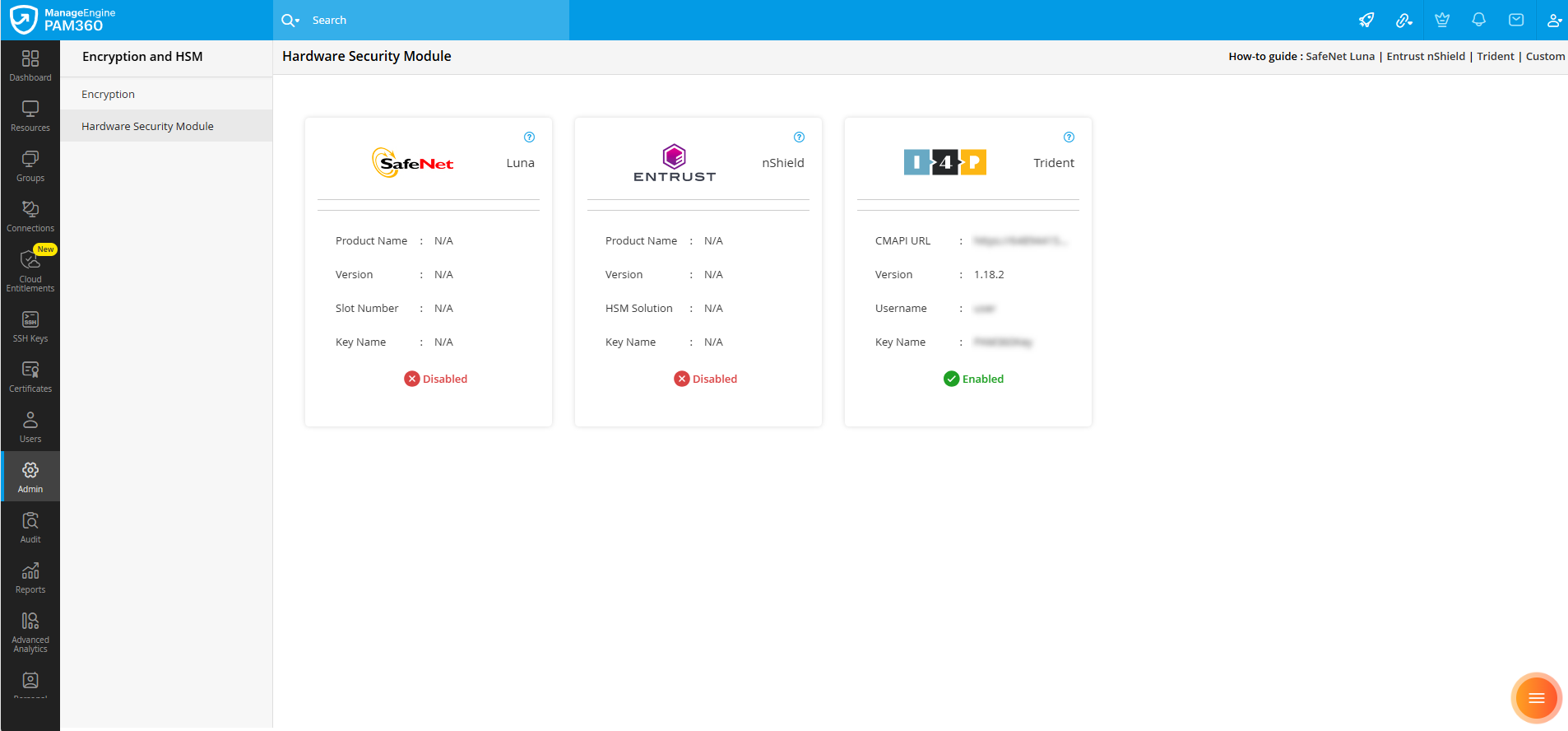Open Cloud Entitlements section
Viewport: 1568px width, 731px height.
click(x=30, y=270)
